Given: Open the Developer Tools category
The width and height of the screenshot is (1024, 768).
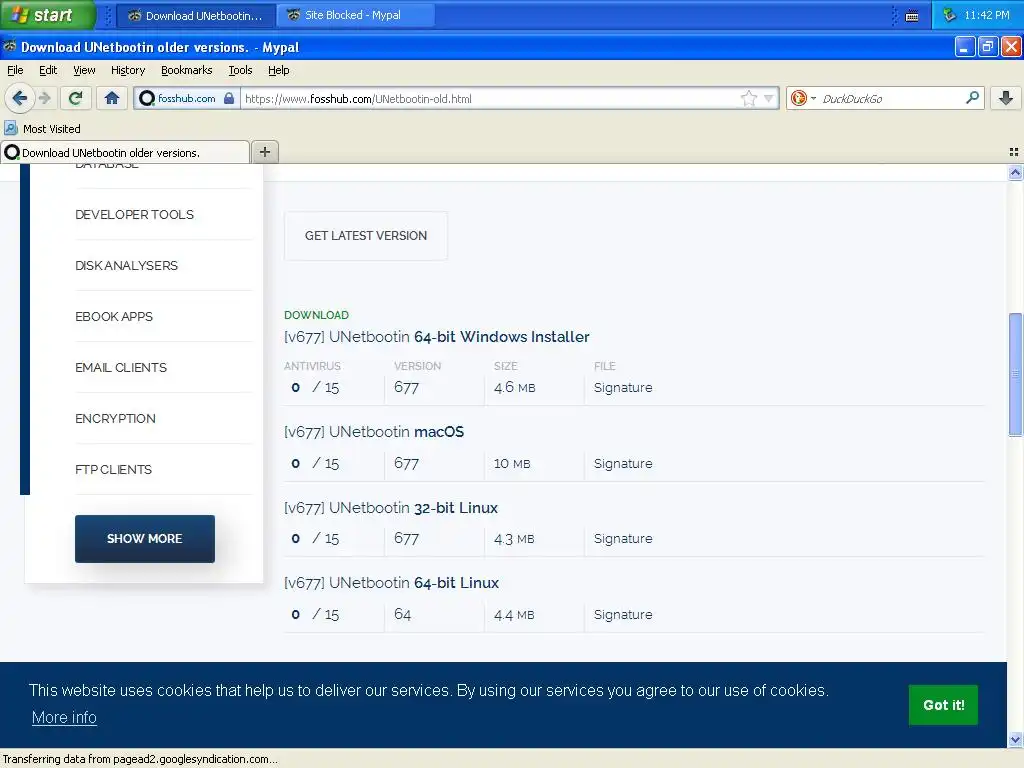Looking at the screenshot, I should point(135,214).
